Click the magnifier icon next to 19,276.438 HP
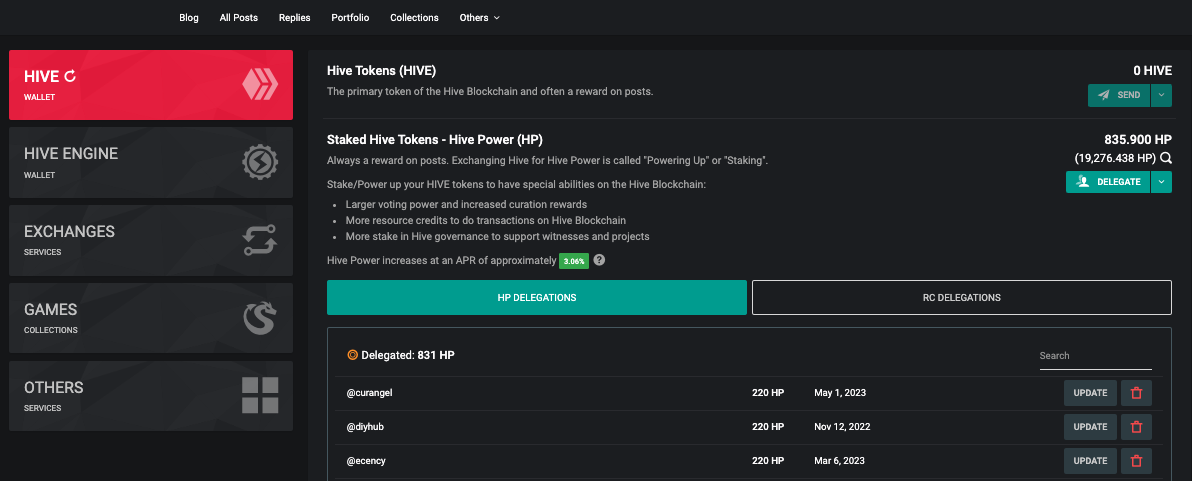This screenshot has width=1192, height=481. 1165,158
